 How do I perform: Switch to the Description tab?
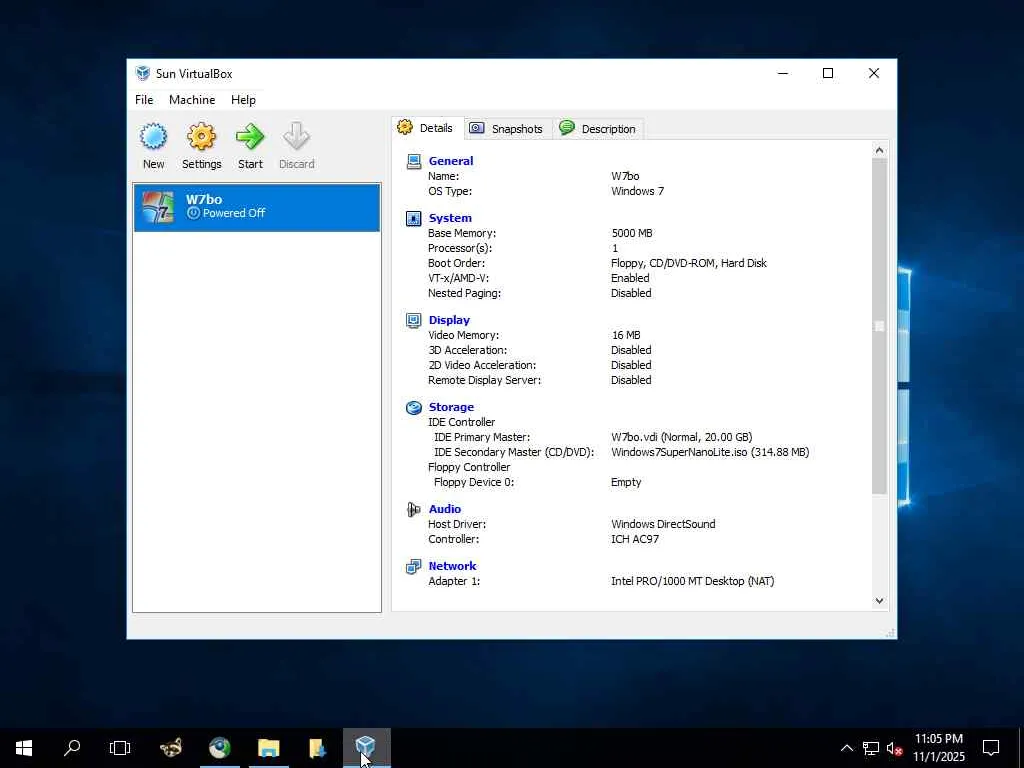pos(599,129)
